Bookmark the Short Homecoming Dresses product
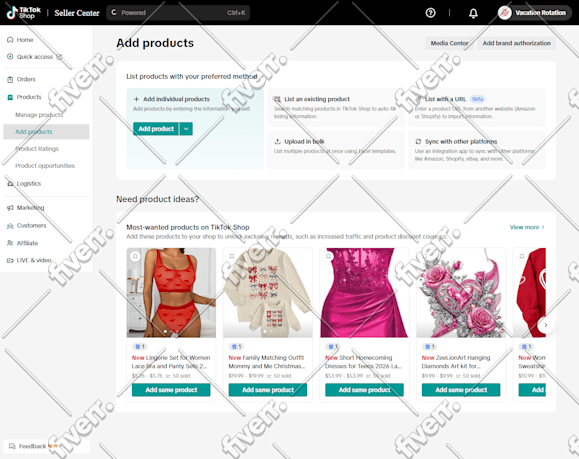 329,256
